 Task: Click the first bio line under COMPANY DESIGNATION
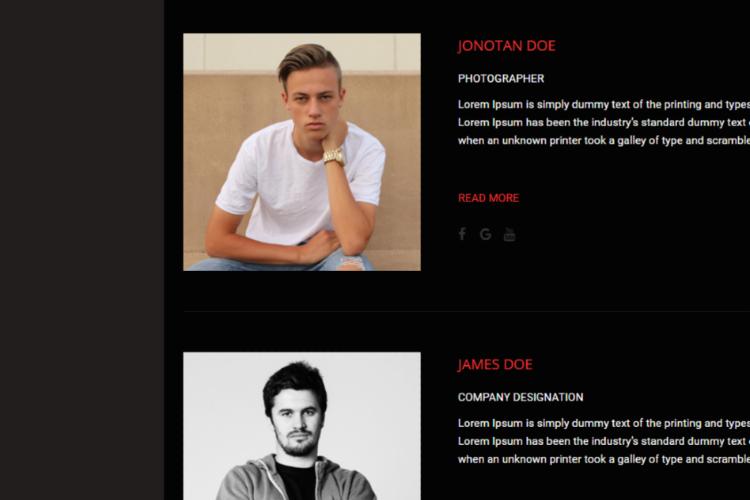coord(604,423)
